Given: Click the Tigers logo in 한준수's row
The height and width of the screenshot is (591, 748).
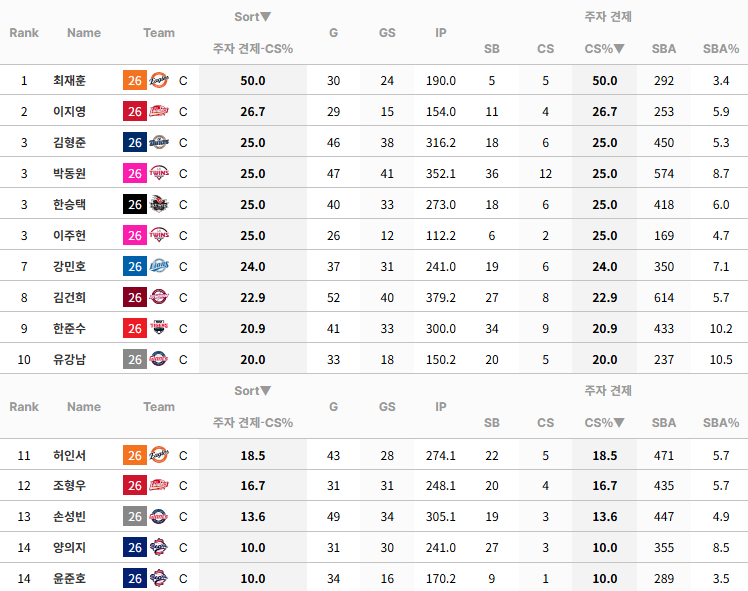Looking at the screenshot, I should coord(159,328).
